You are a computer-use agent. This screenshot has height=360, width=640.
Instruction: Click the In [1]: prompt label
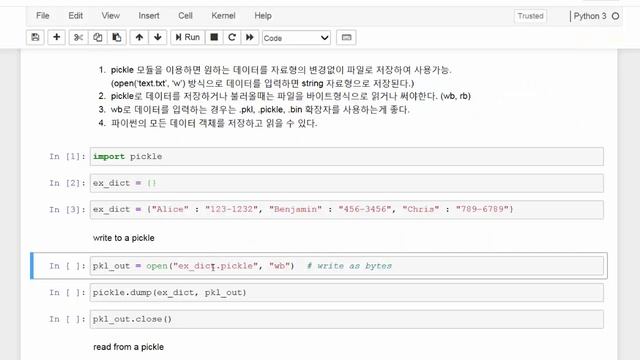coord(67,157)
